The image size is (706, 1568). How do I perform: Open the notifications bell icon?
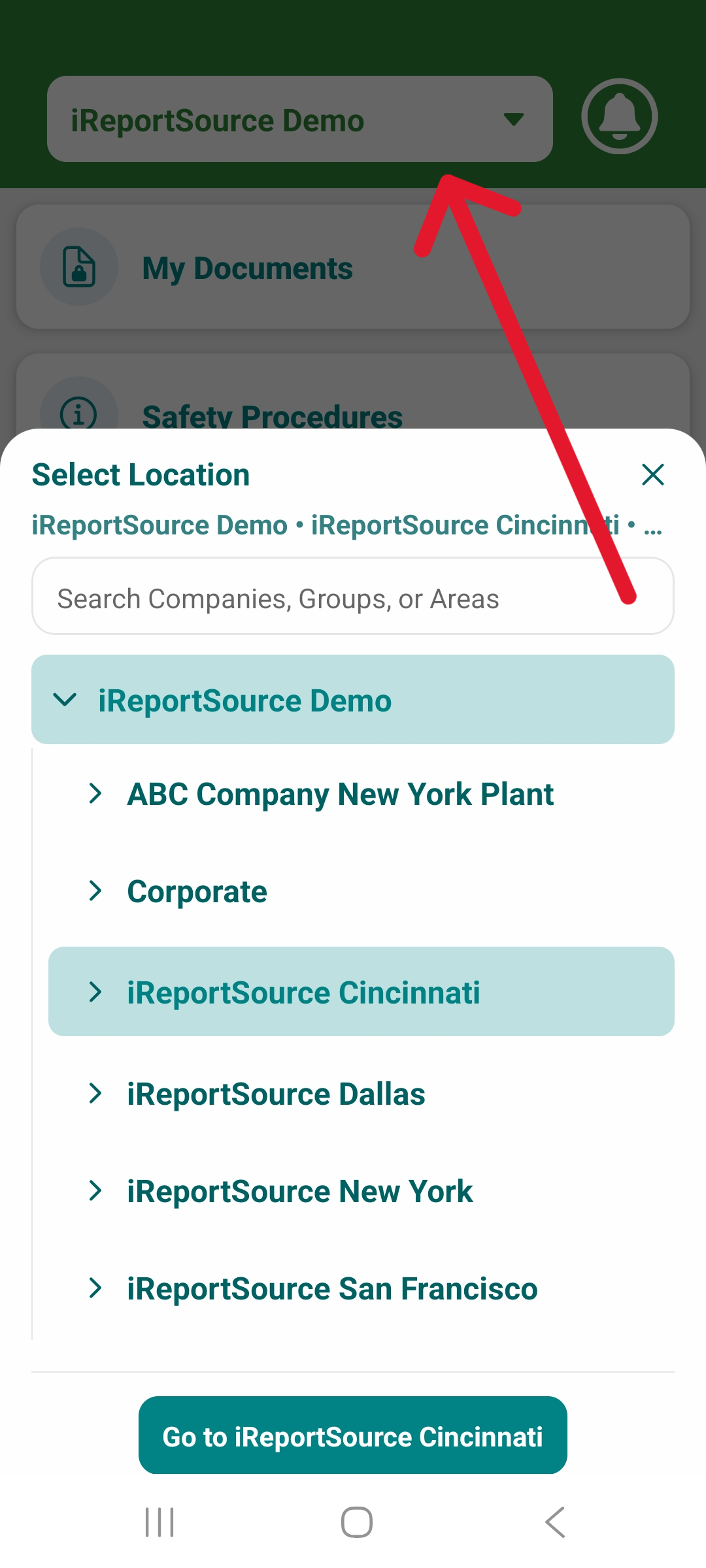619,116
